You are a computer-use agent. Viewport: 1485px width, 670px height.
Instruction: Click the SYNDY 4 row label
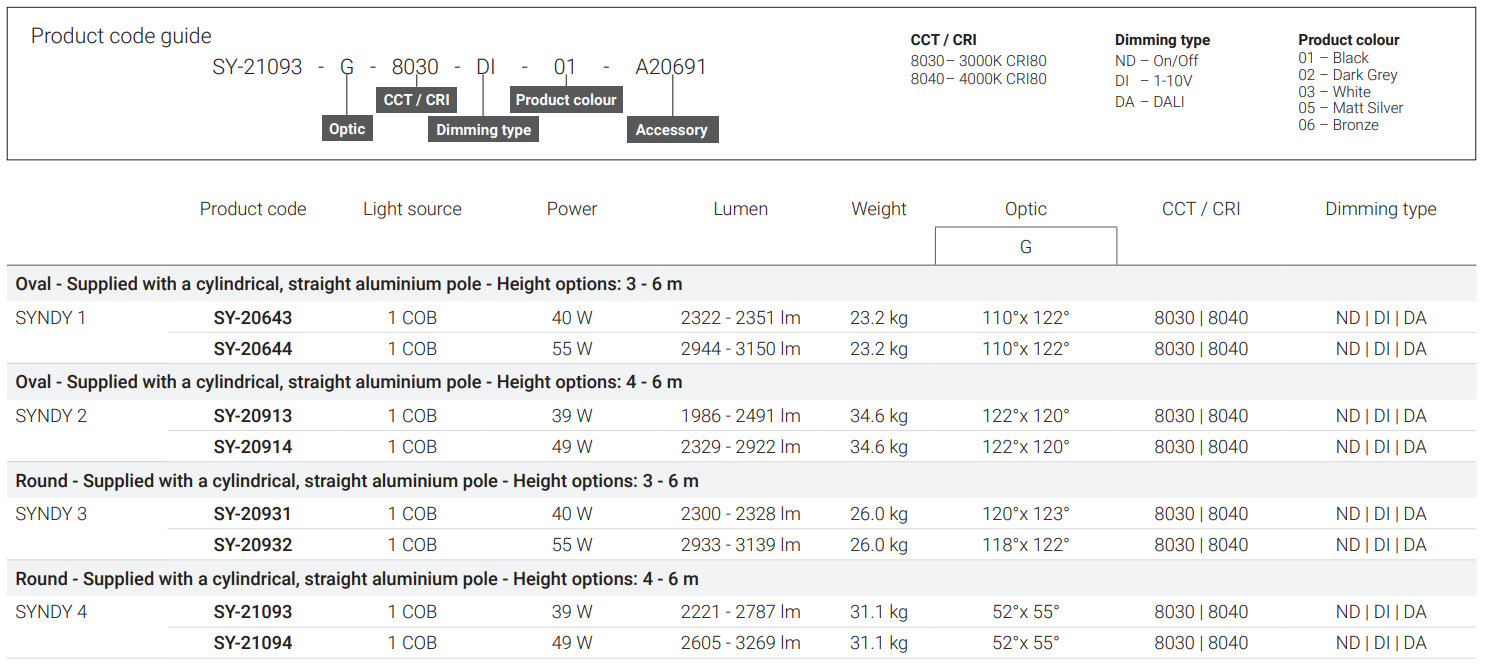(x=51, y=612)
